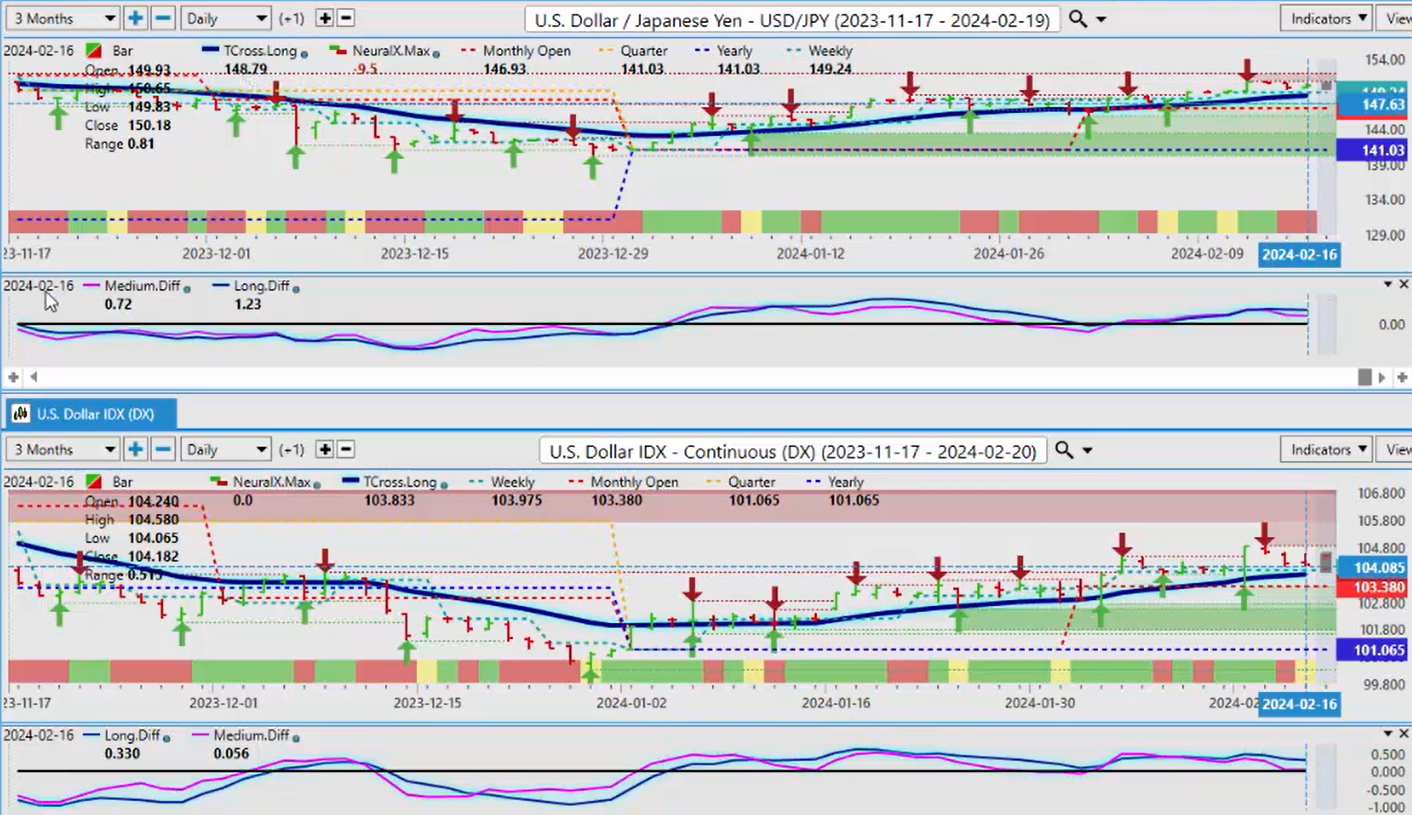Open the 3 Months range dropdown on the USD/JPY chart

(x=63, y=18)
